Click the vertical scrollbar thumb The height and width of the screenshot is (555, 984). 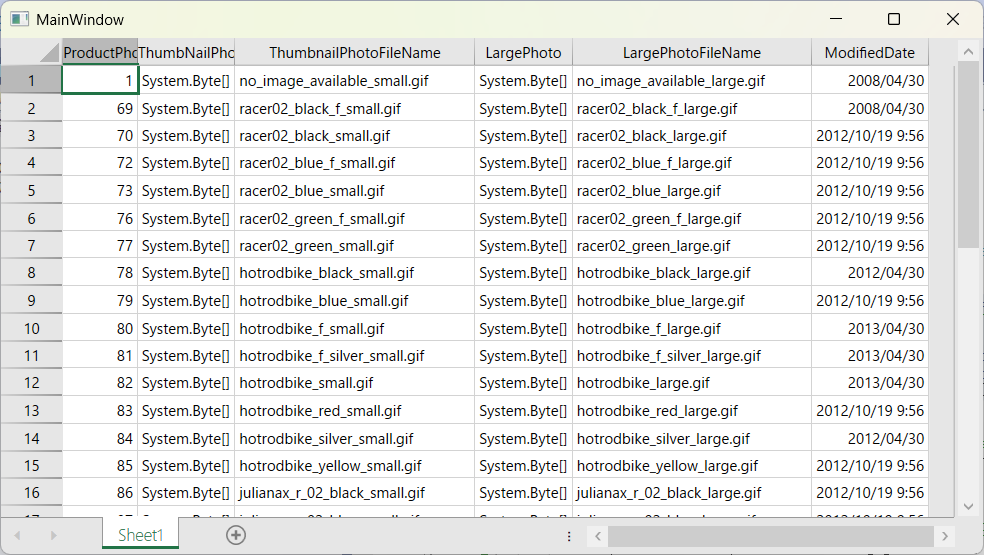pos(967,155)
